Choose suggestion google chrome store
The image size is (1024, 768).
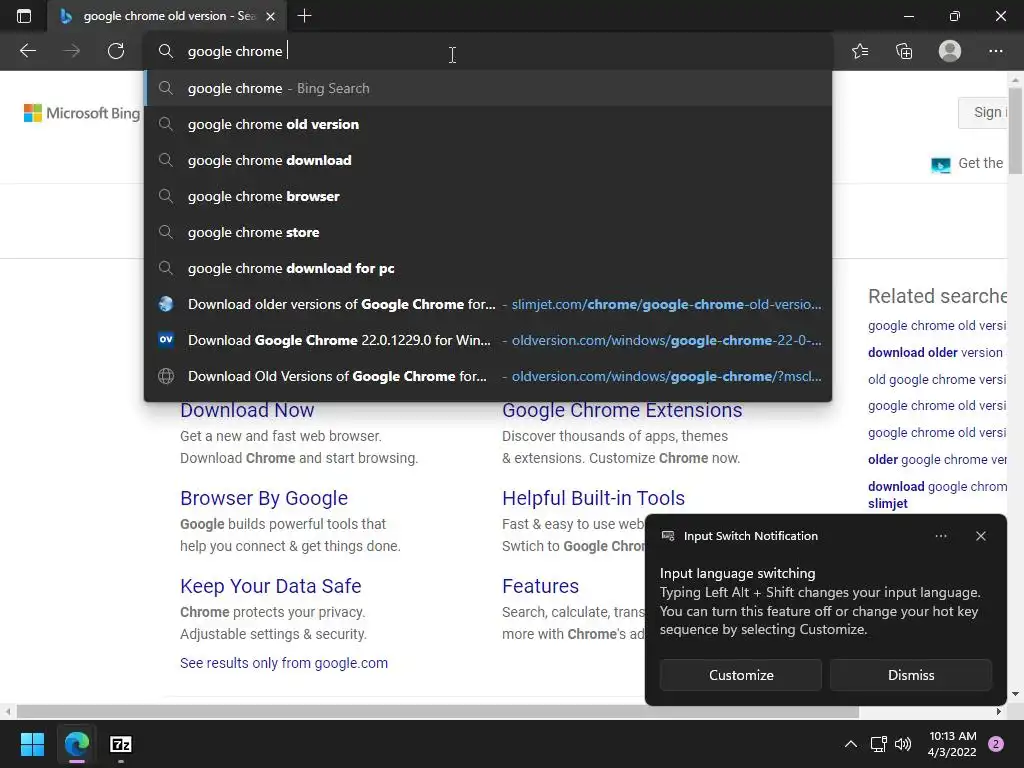488,232
